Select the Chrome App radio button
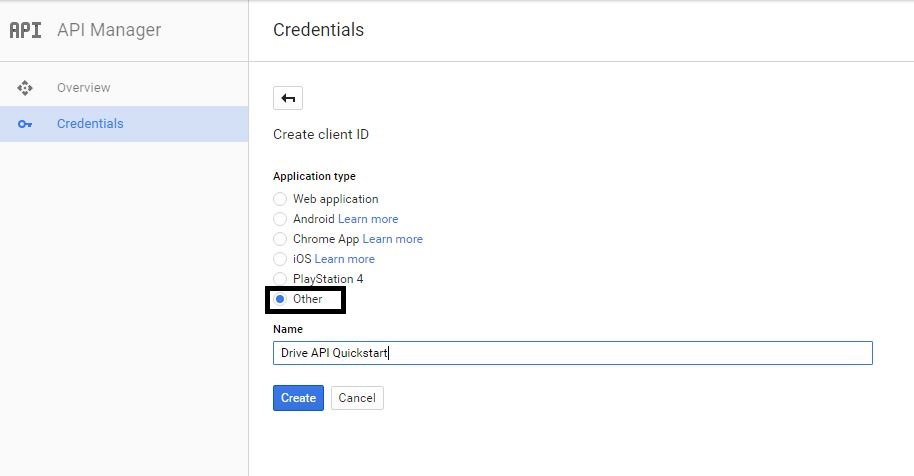This screenshot has width=914, height=476. coord(280,239)
